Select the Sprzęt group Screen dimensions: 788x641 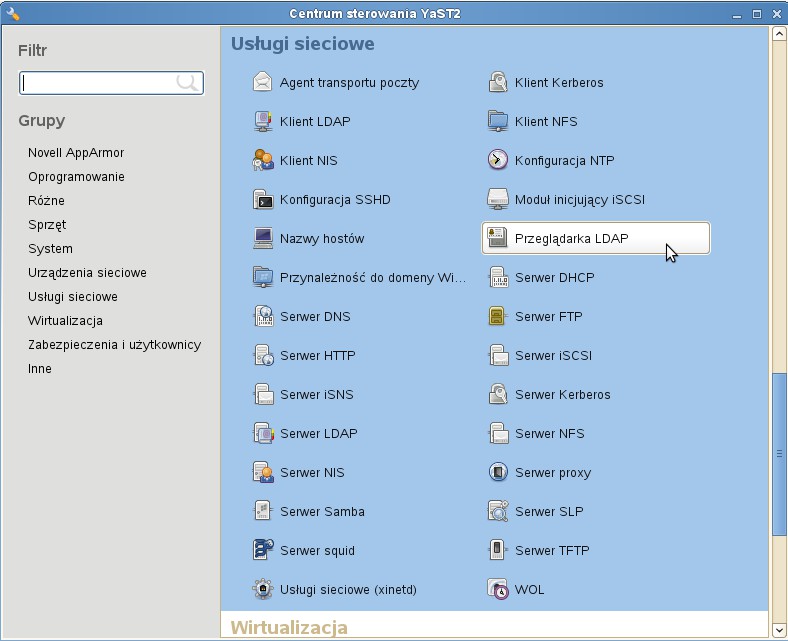point(47,225)
